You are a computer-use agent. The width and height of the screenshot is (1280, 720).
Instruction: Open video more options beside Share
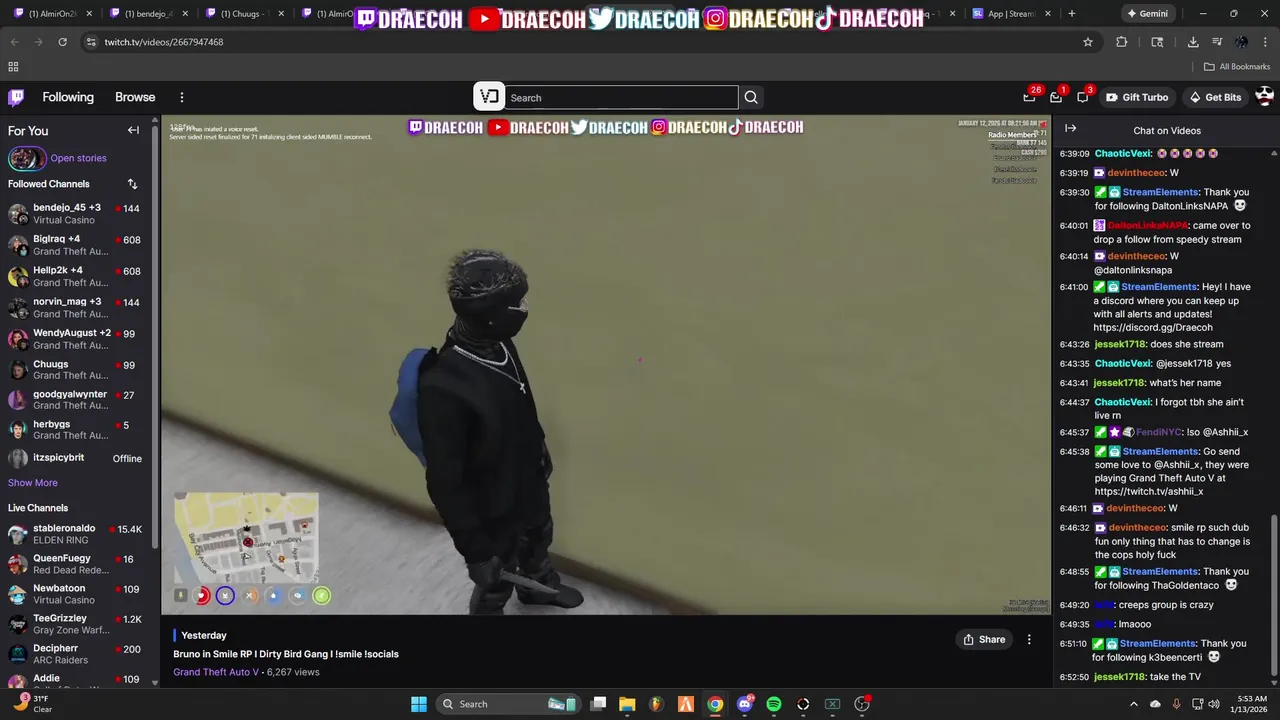coord(1029,640)
